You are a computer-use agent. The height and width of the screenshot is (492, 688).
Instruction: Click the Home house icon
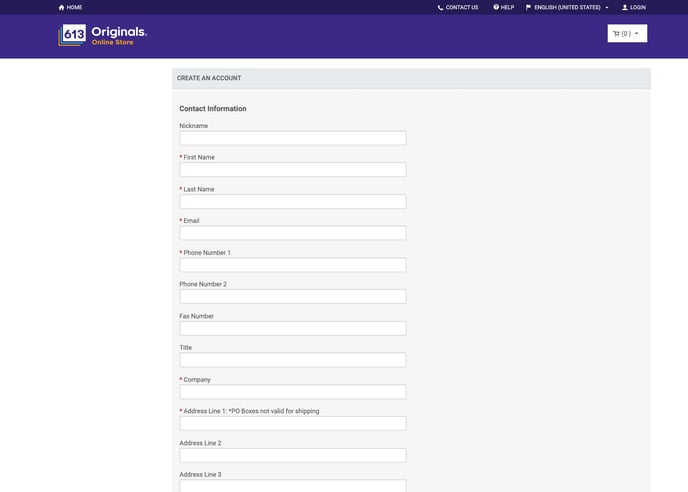[x=61, y=7]
